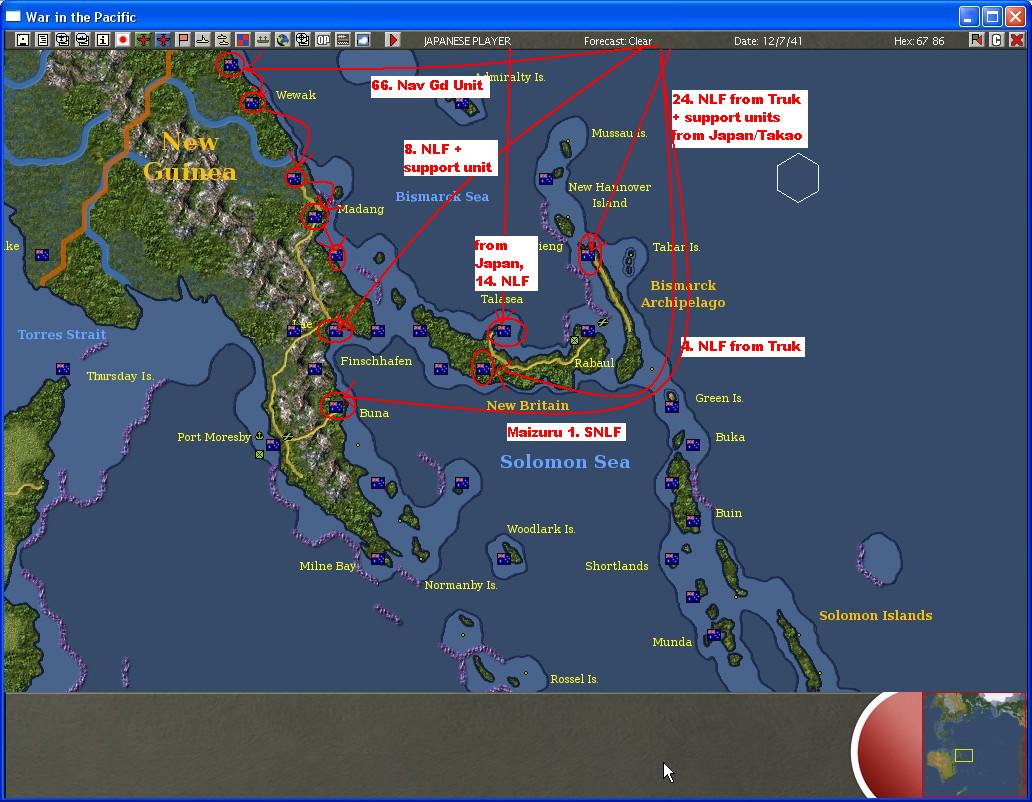Image resolution: width=1032 pixels, height=802 pixels.
Task: Select the base flag at Talasea
Action: [504, 331]
